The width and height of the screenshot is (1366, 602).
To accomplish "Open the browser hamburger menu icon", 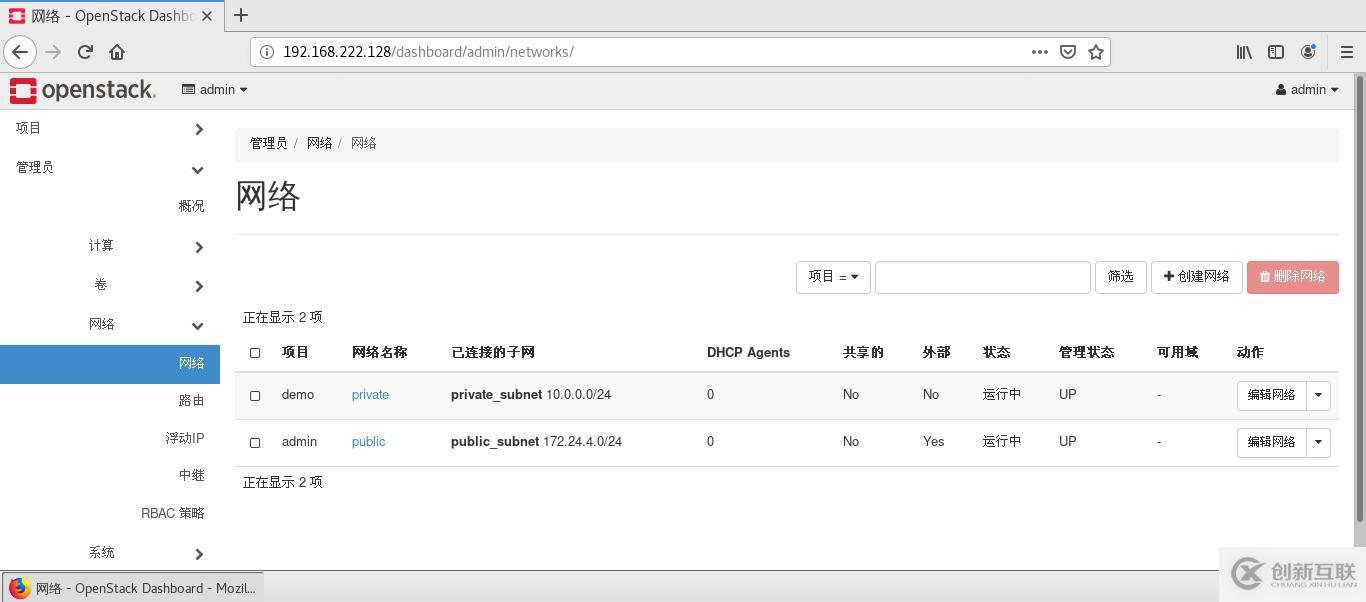I will click(1347, 52).
